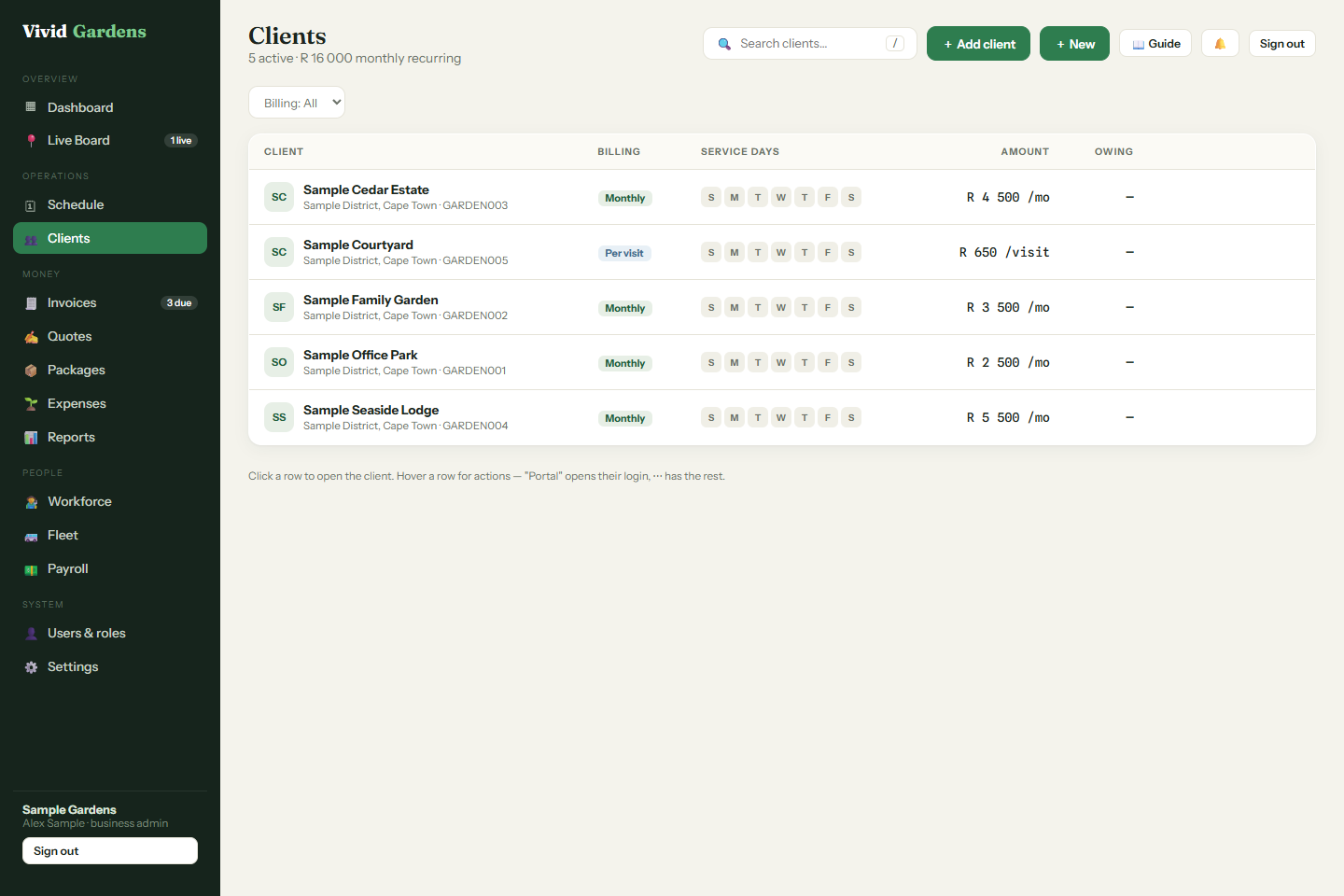Navigate to Schedule section

[x=110, y=204]
